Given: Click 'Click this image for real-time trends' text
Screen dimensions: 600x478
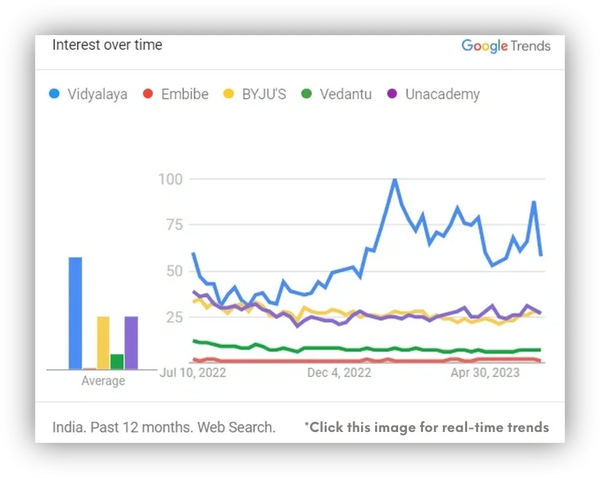Looking at the screenshot, I should point(427,427).
